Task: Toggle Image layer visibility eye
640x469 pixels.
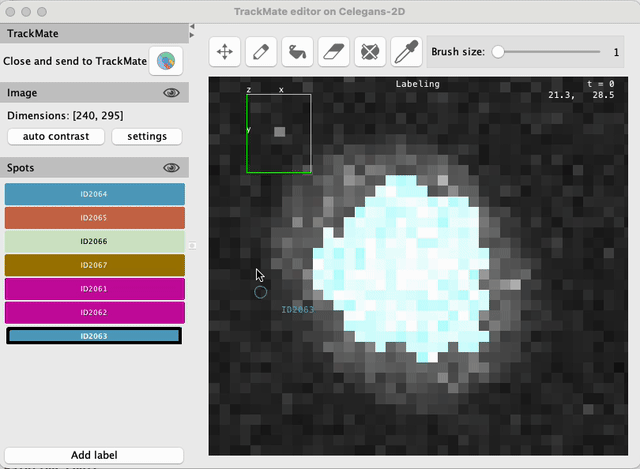Action: (171, 93)
